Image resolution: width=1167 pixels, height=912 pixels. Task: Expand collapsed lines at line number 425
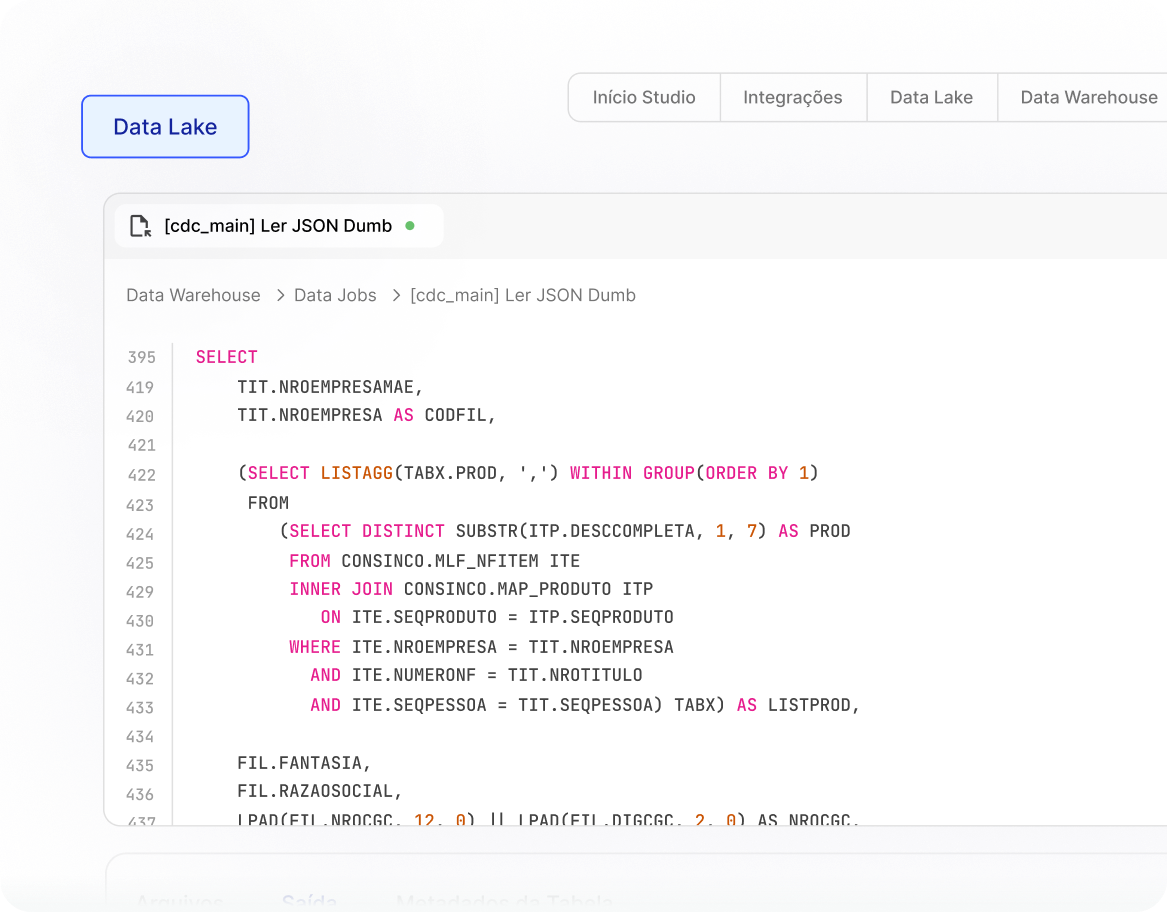(x=140, y=563)
